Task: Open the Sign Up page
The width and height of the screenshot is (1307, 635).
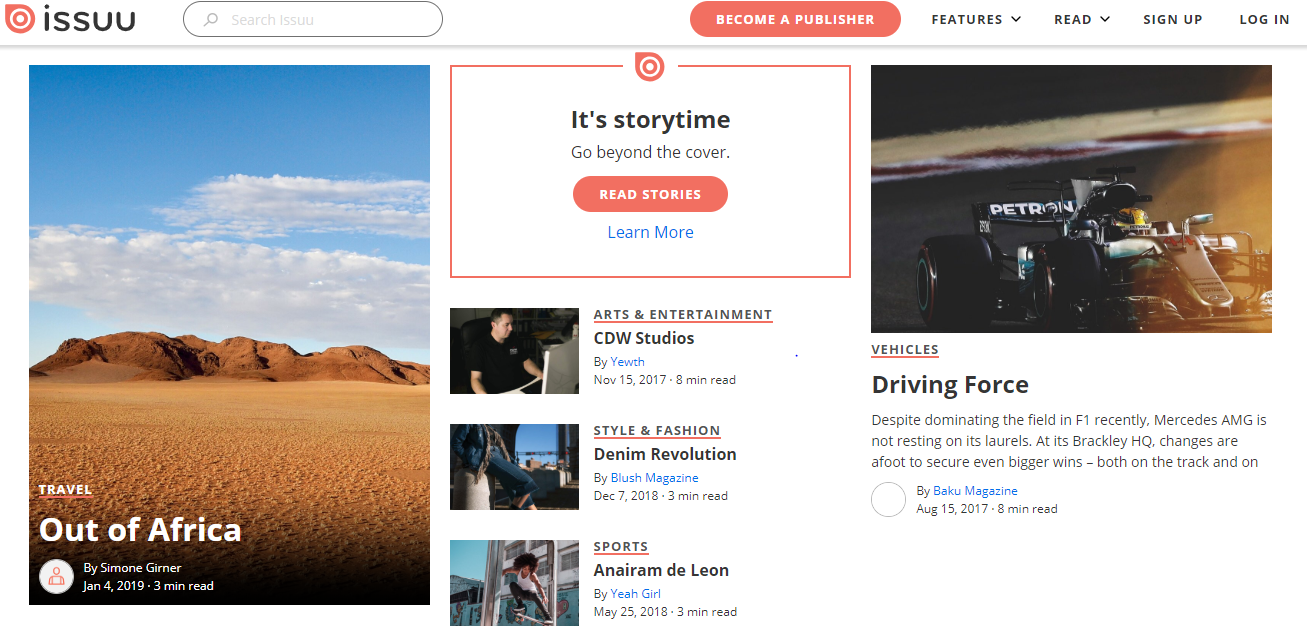Action: pyautogui.click(x=1173, y=19)
